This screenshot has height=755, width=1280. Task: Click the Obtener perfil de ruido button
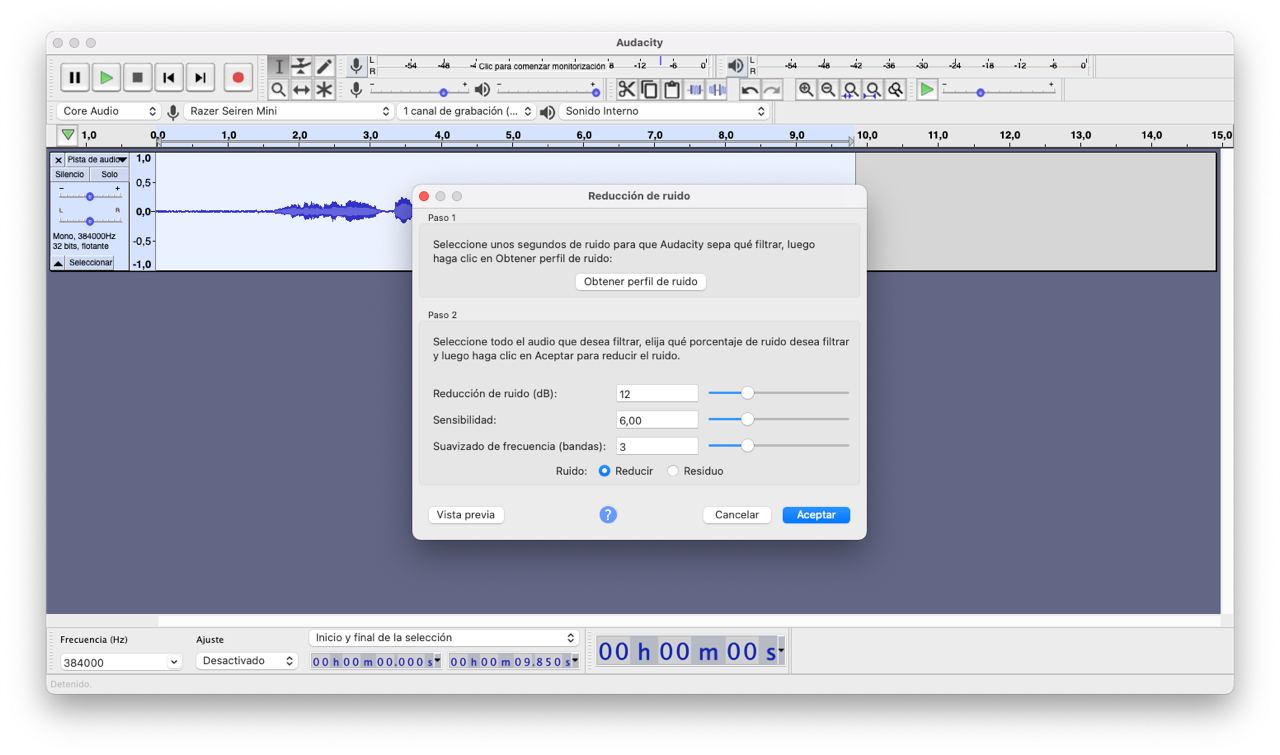pos(640,282)
